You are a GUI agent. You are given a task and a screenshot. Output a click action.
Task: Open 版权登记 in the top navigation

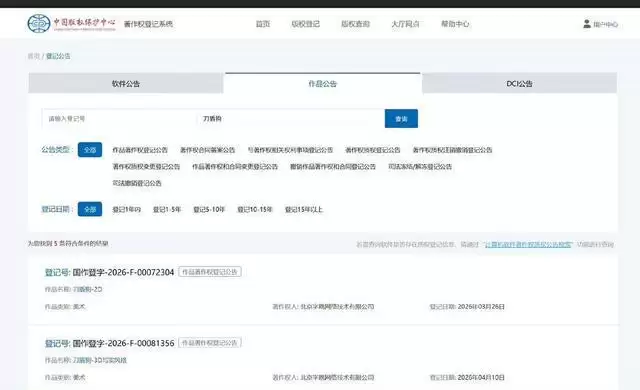[x=306, y=24]
